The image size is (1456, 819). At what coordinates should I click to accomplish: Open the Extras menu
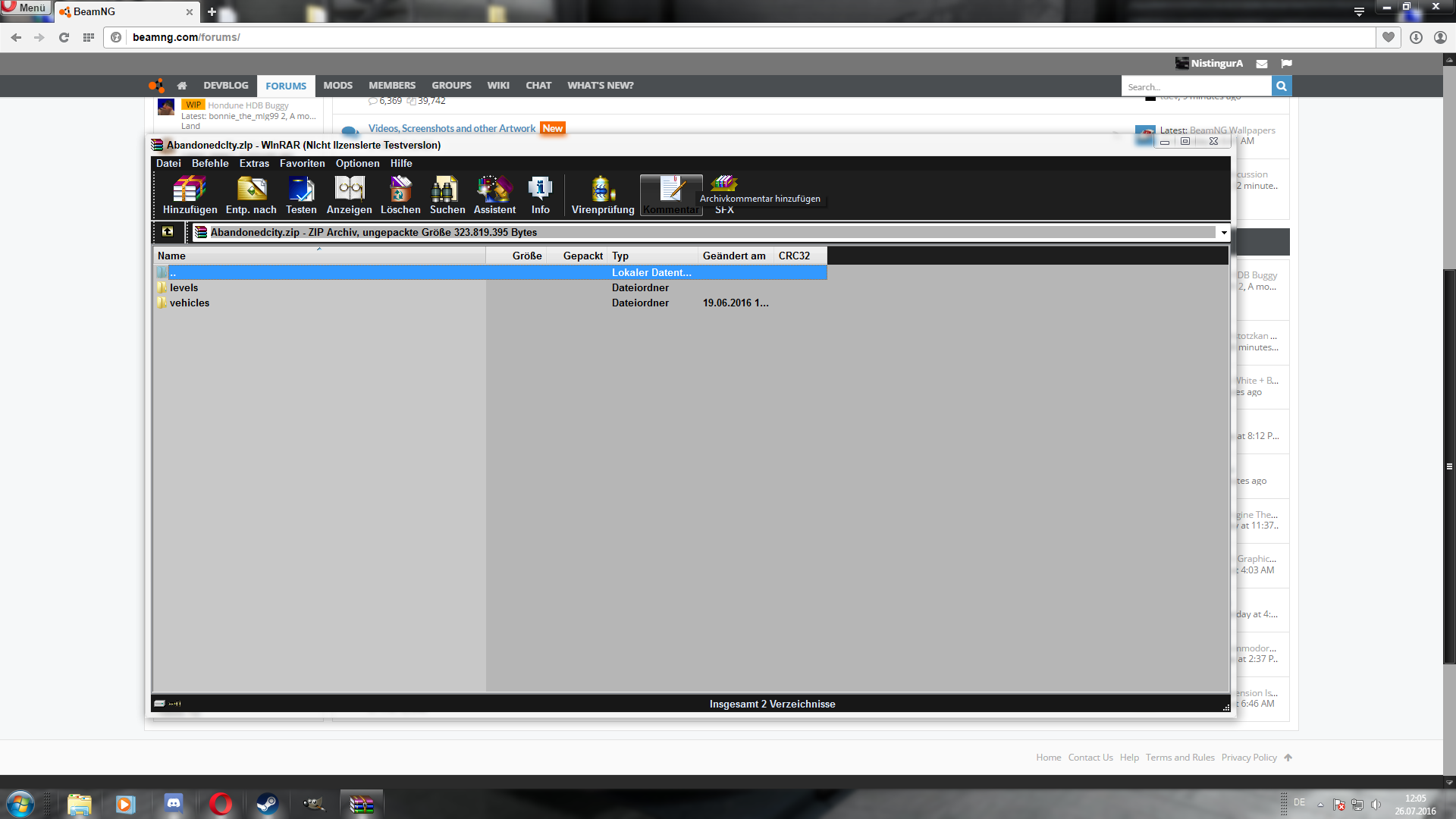pyautogui.click(x=254, y=163)
